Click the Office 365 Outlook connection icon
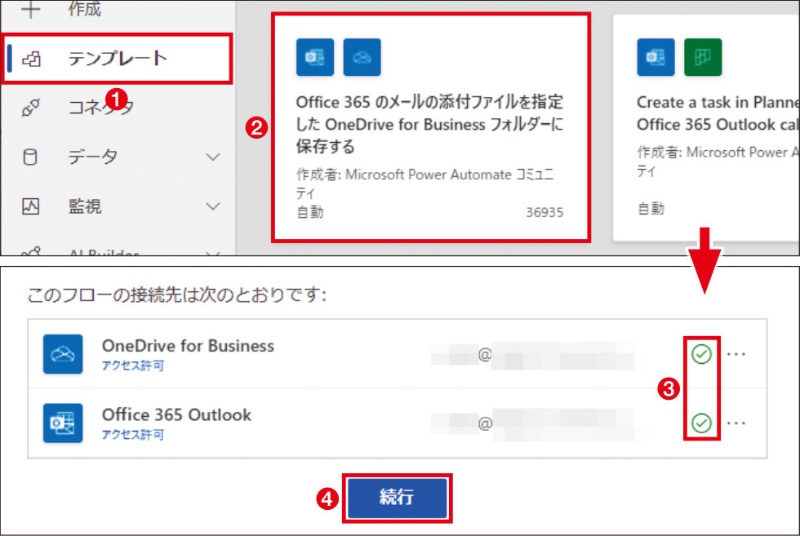 tap(63, 423)
